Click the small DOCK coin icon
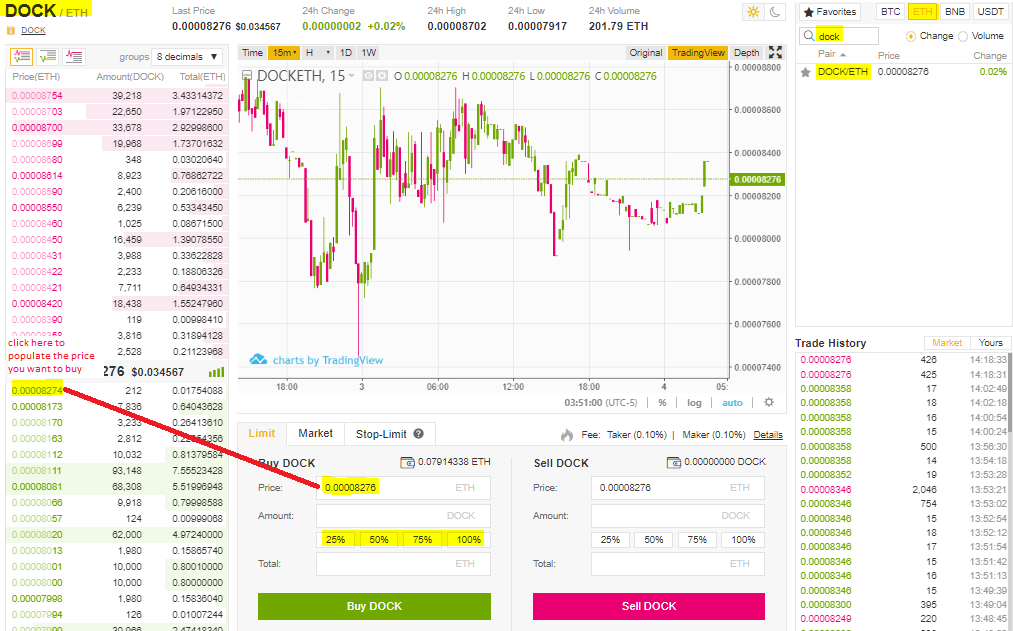This screenshot has height=631, width=1013. click(x=11, y=30)
